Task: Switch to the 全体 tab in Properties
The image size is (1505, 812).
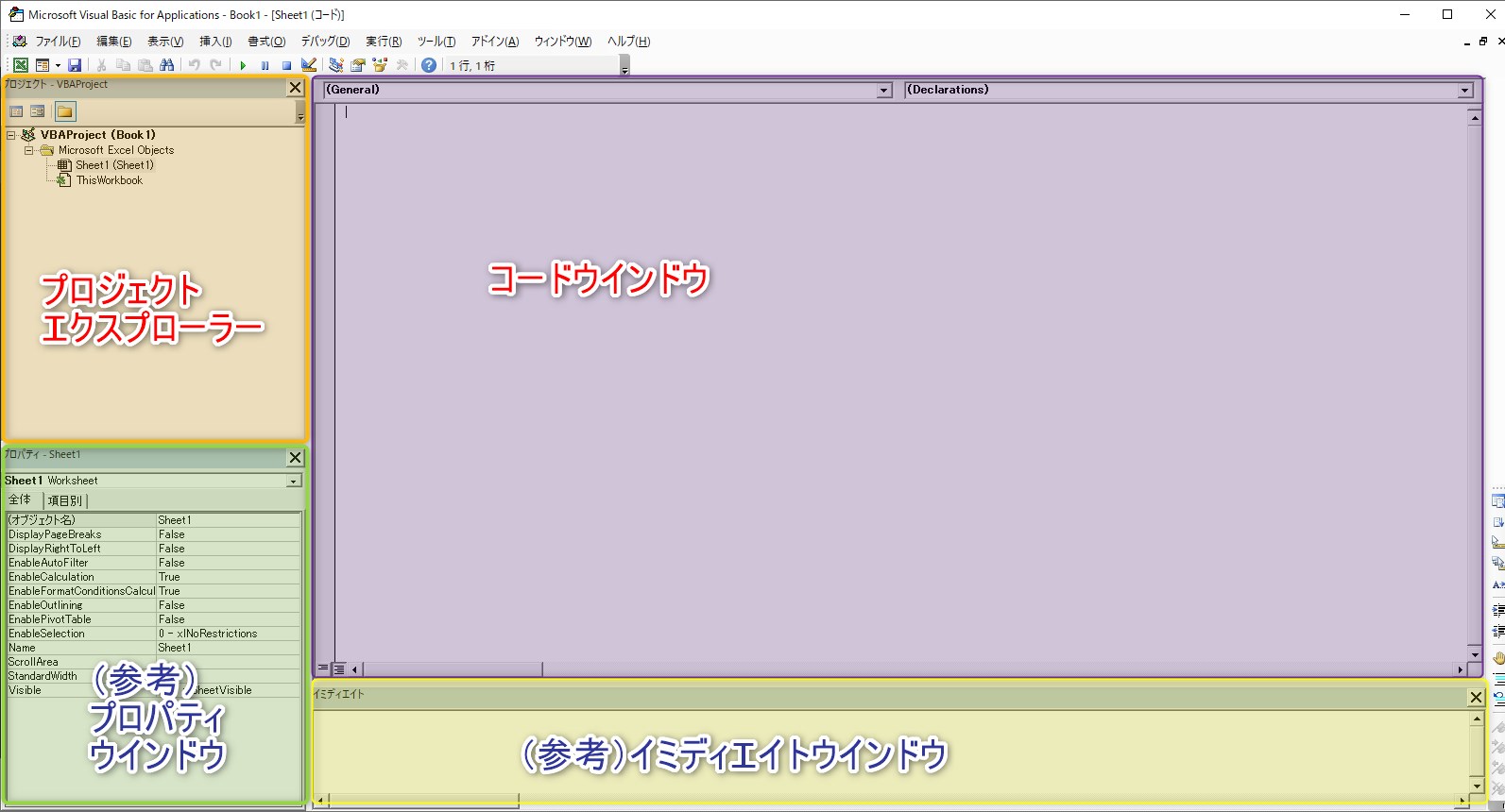Action: [20, 499]
